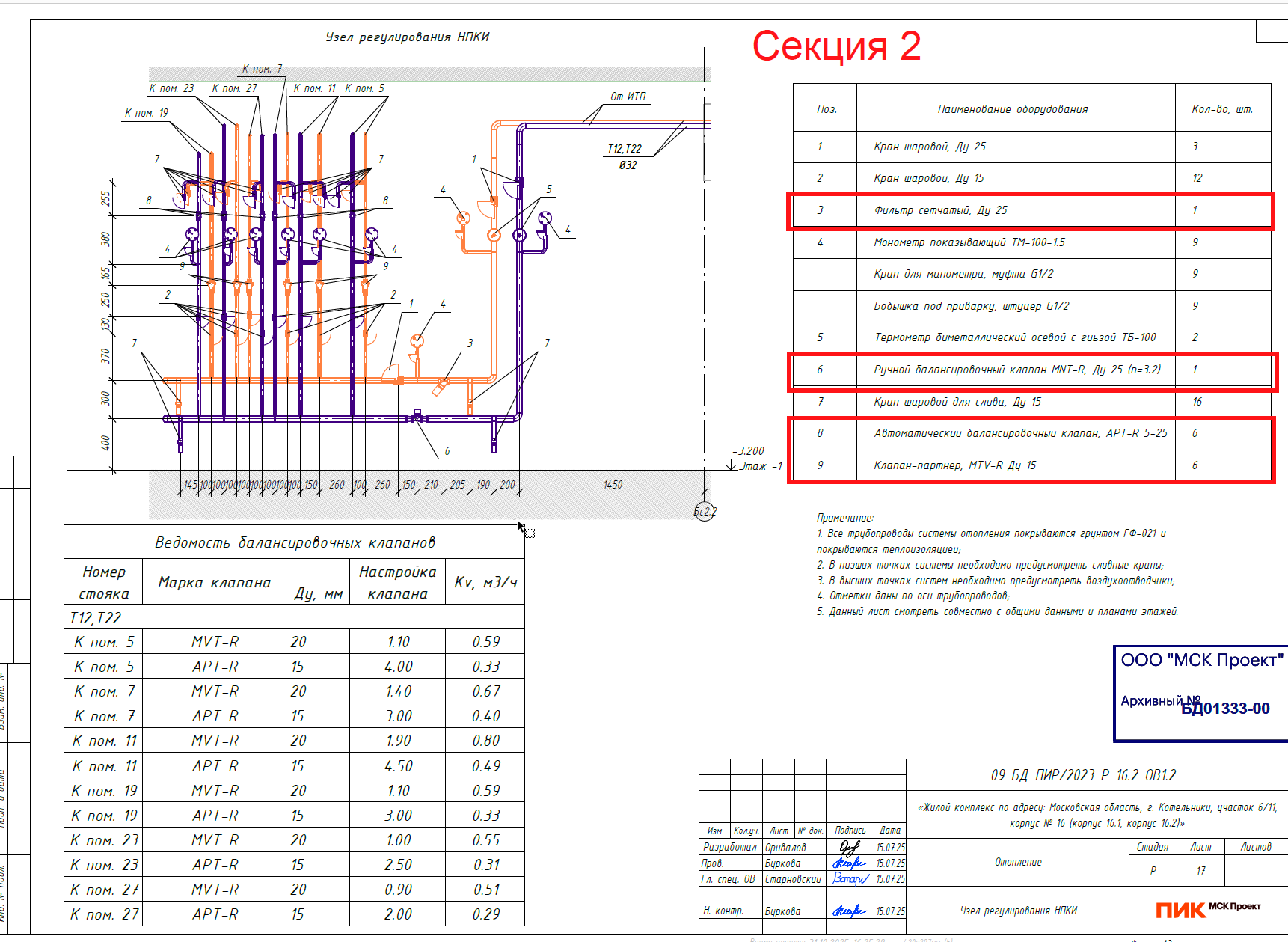1288x942 pixels.
Task: Click the "Наименование оборудования" header
Action: click(x=1013, y=109)
